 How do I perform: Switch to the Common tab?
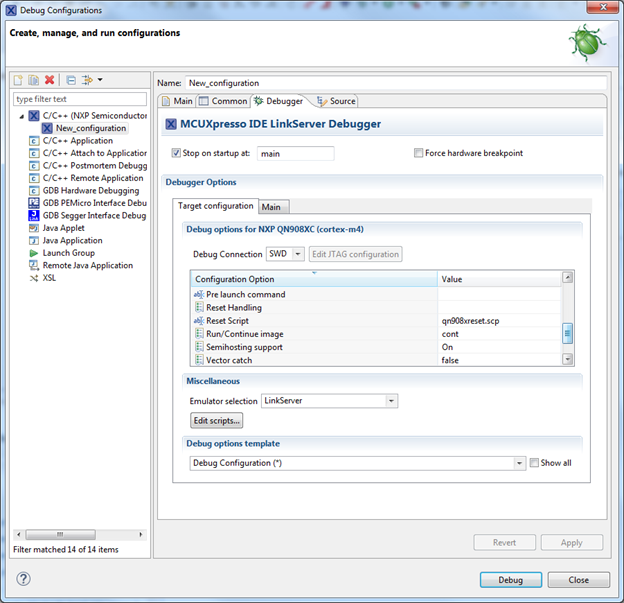pos(223,101)
